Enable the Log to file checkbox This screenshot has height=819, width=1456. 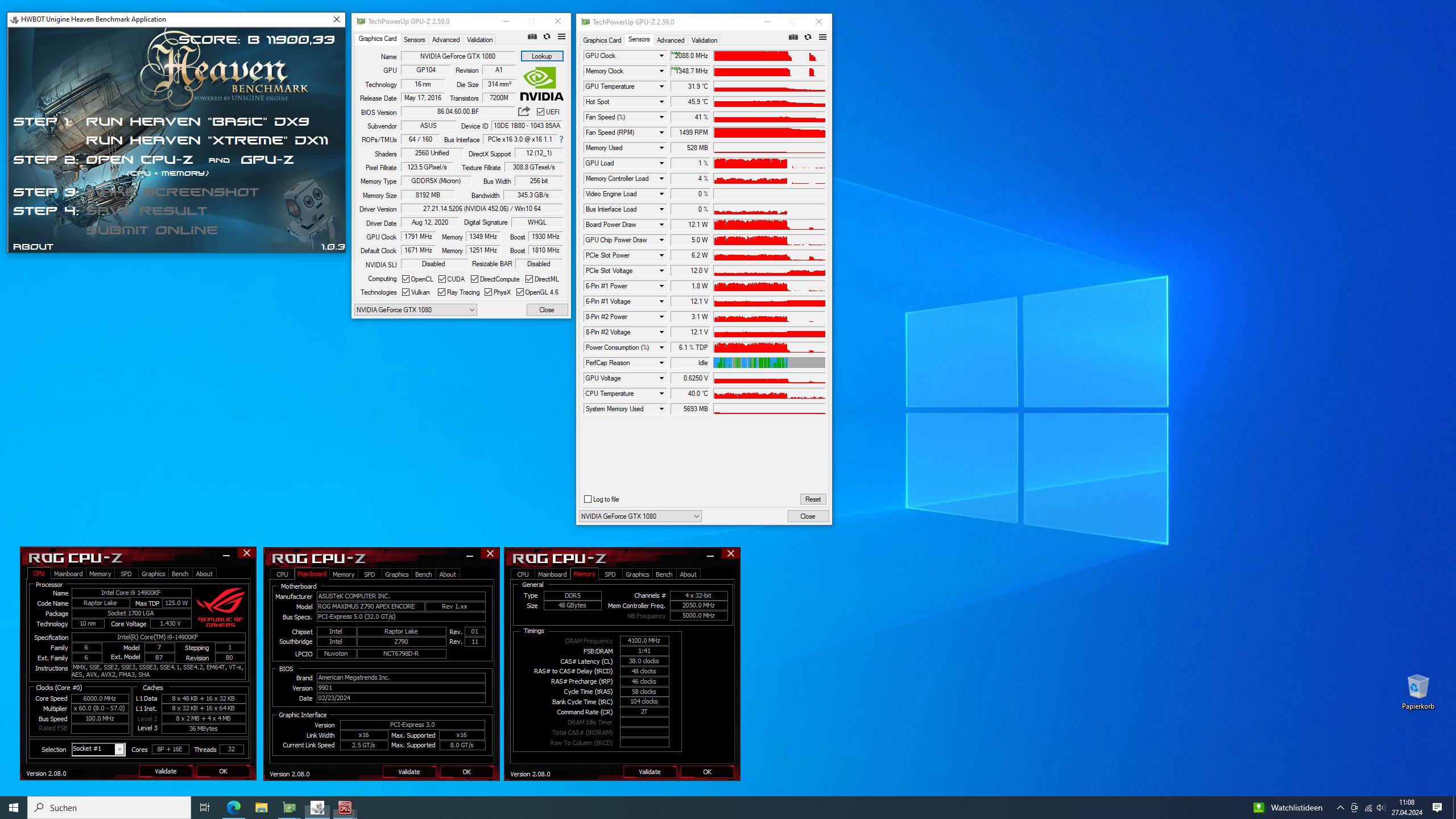588,499
